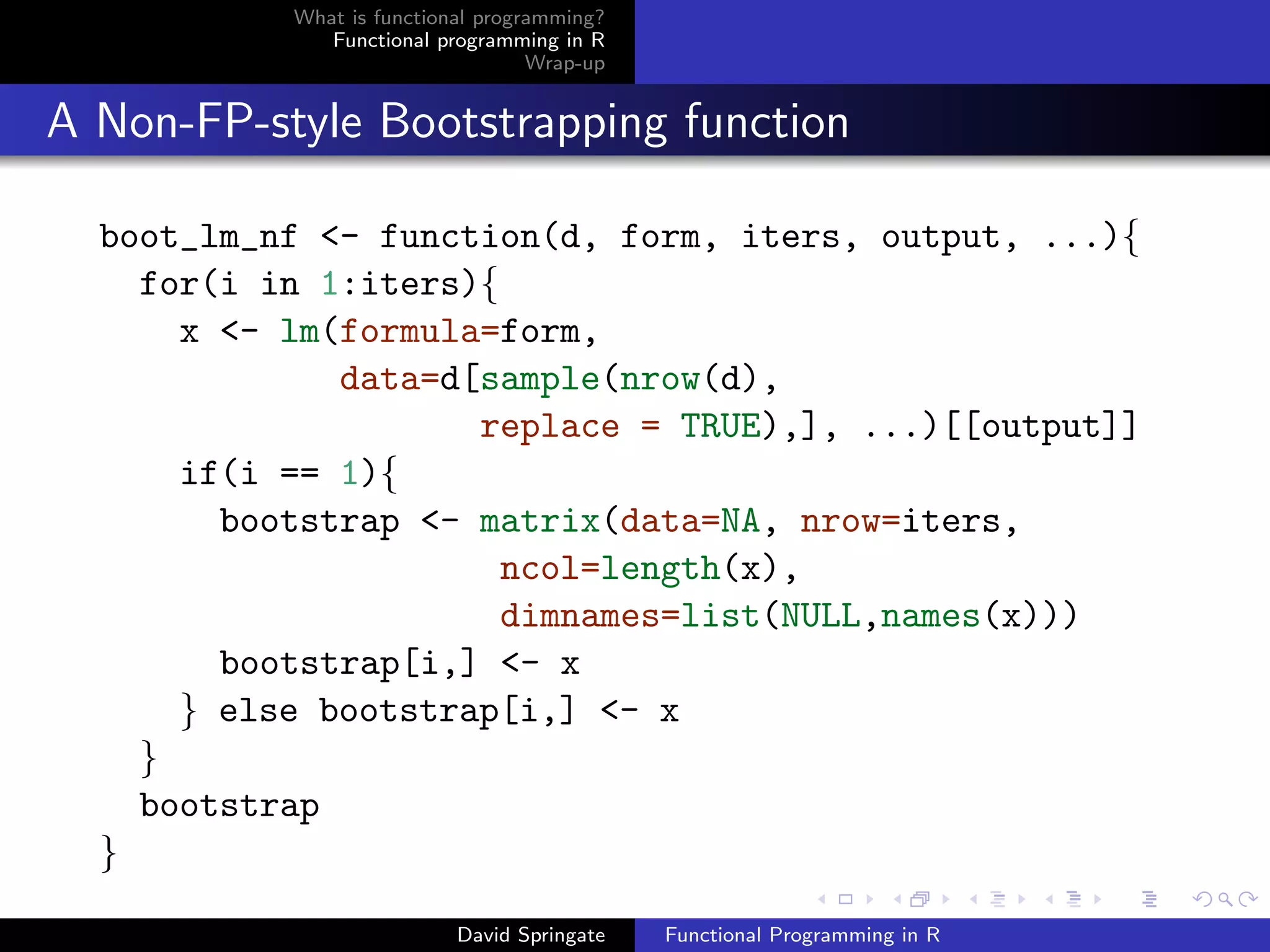
Task: Click the presentation outline icon
Action: [1149, 899]
